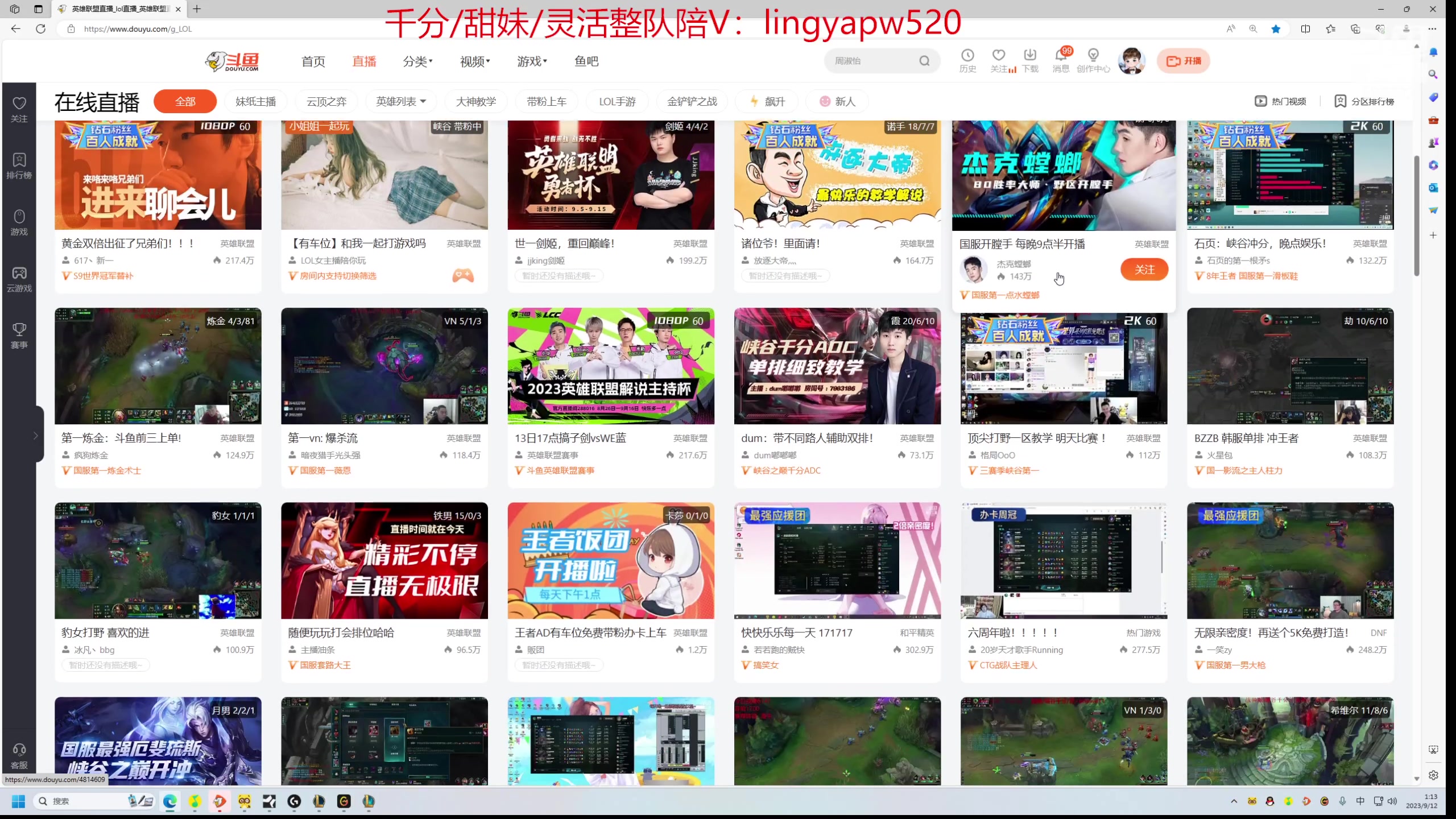The width and height of the screenshot is (1456, 819).
Task: Open 分区排行榜 link
Action: click(x=1364, y=101)
